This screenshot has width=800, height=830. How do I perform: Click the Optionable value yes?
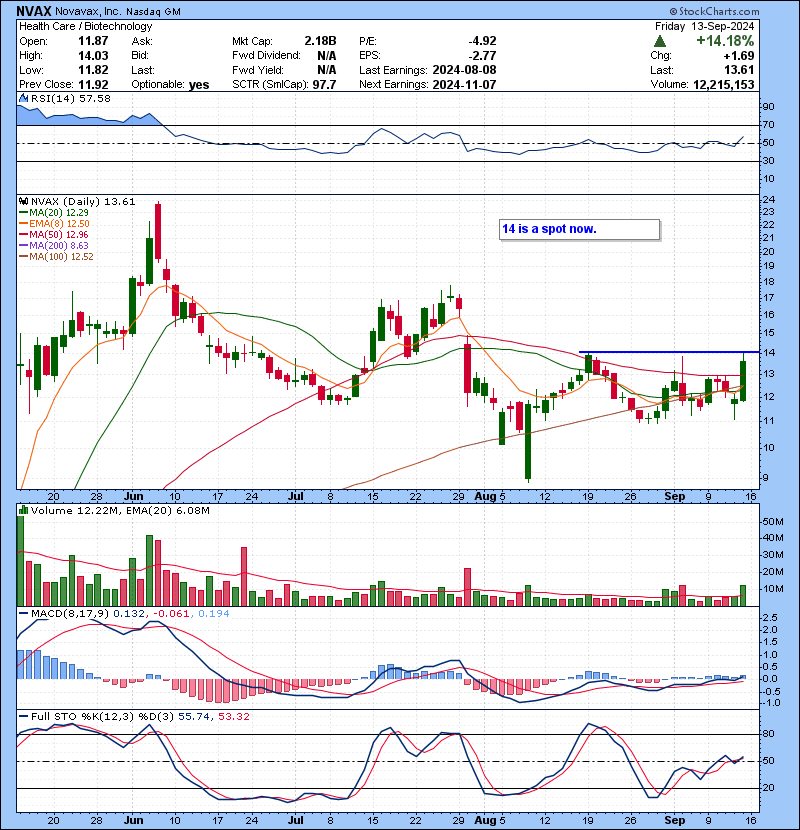coord(199,85)
